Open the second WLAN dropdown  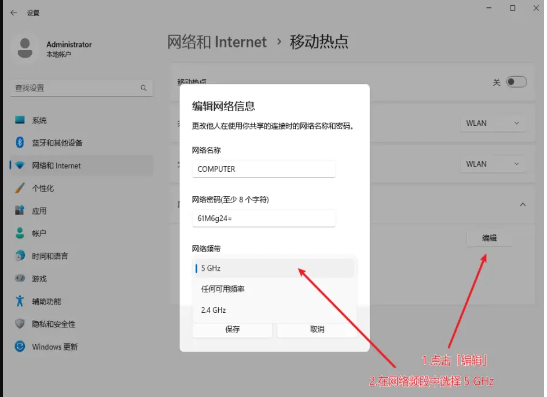click(493, 164)
